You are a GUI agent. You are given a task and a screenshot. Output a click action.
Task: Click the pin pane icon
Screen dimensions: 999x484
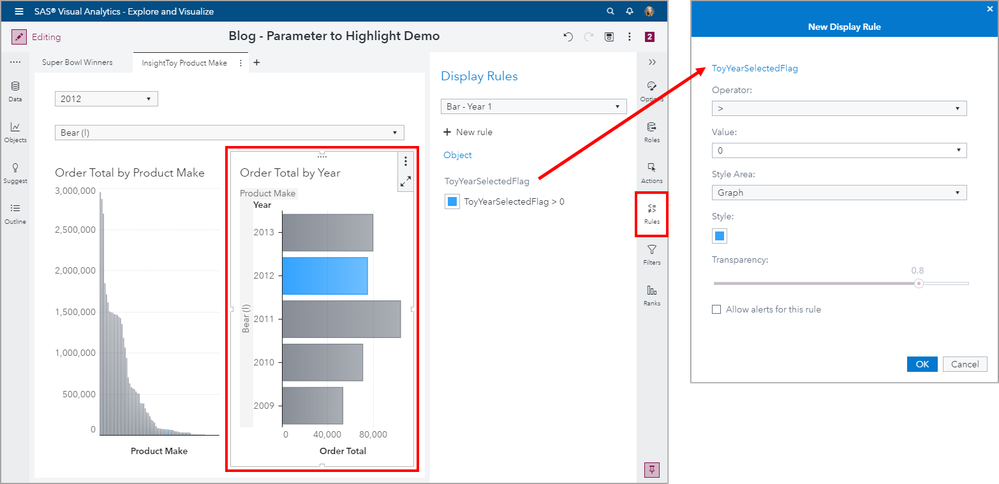tap(654, 470)
